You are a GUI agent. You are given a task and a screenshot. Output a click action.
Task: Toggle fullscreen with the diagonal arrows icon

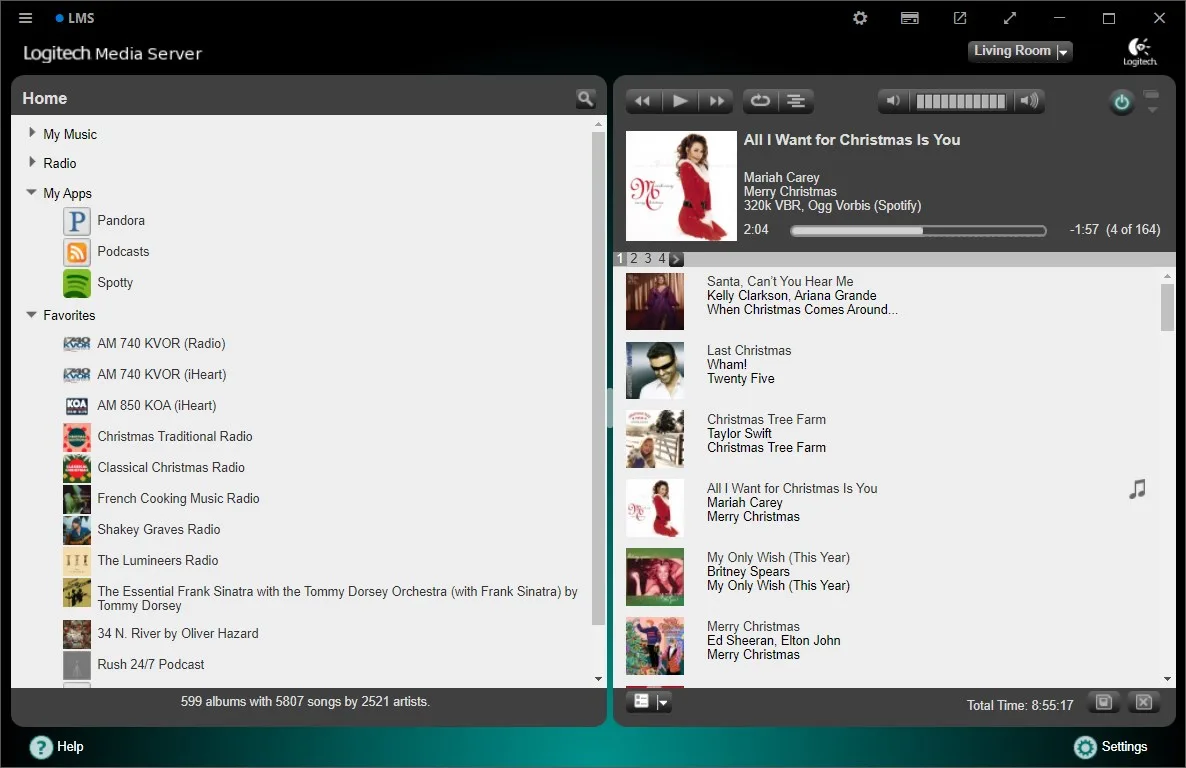click(1010, 18)
